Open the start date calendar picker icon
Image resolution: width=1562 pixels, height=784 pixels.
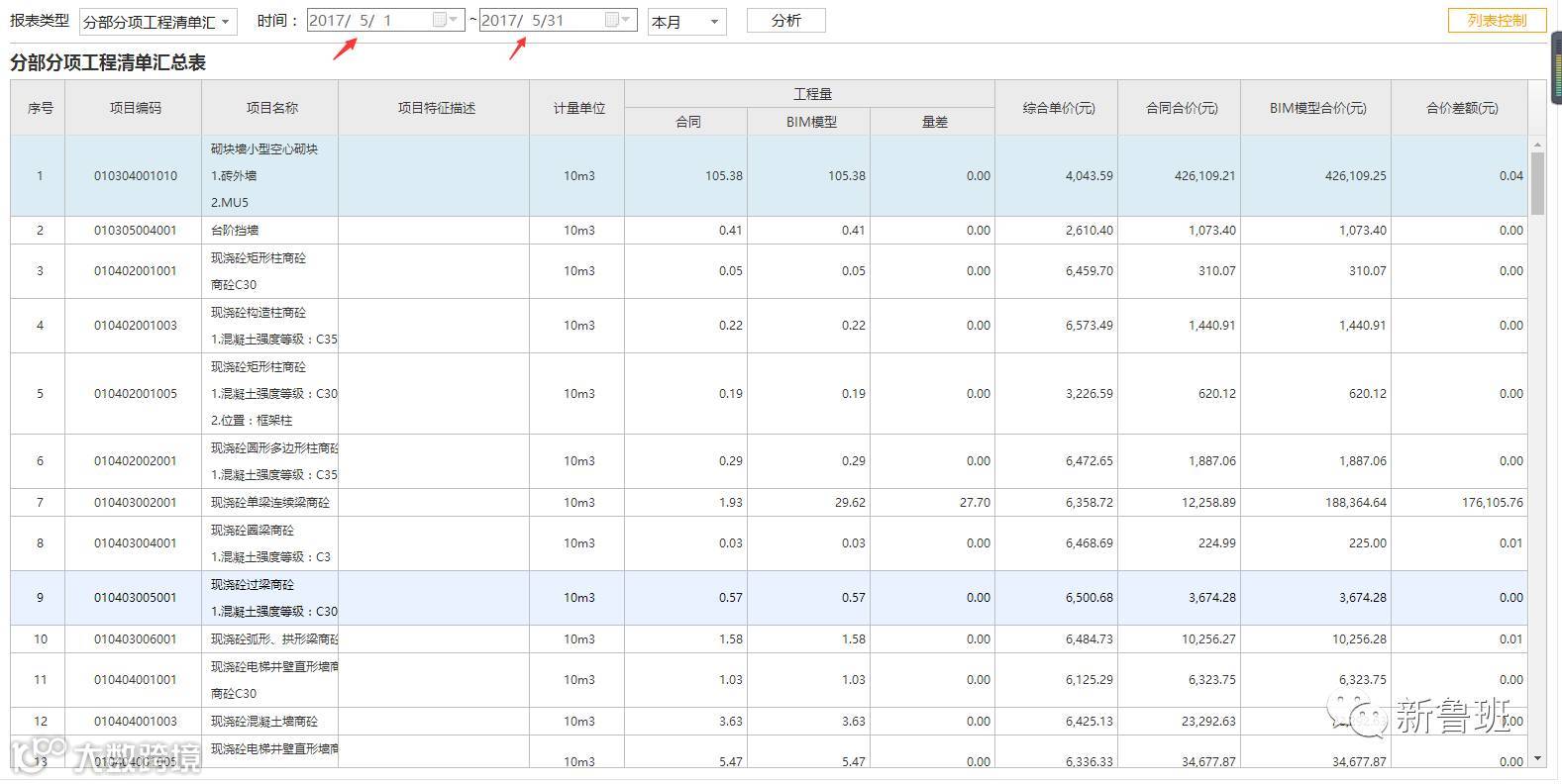tap(440, 20)
